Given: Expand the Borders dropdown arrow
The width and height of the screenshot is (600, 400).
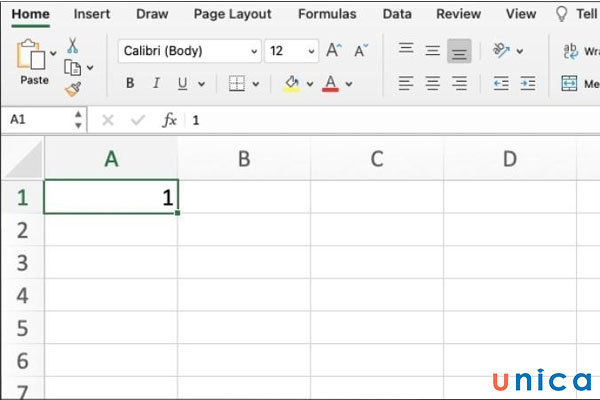Looking at the screenshot, I should coord(256,84).
